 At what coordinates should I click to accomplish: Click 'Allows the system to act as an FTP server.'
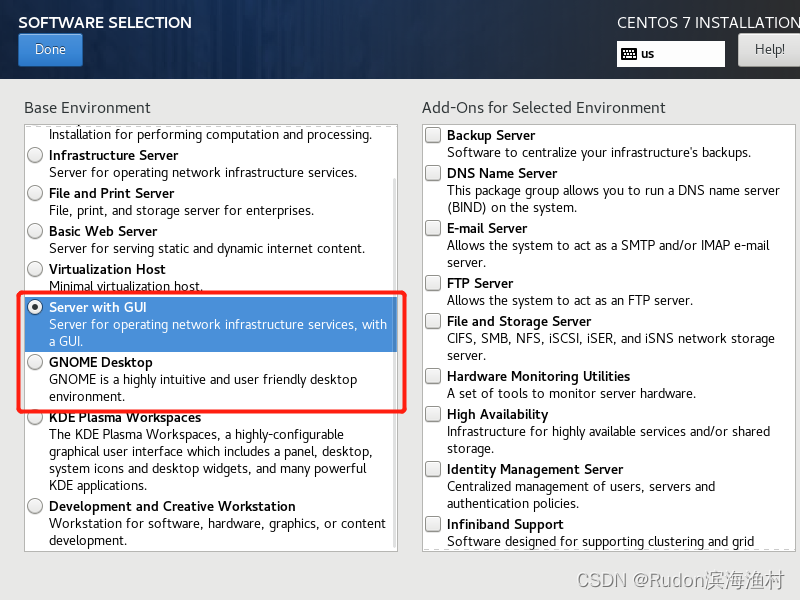click(x=569, y=301)
